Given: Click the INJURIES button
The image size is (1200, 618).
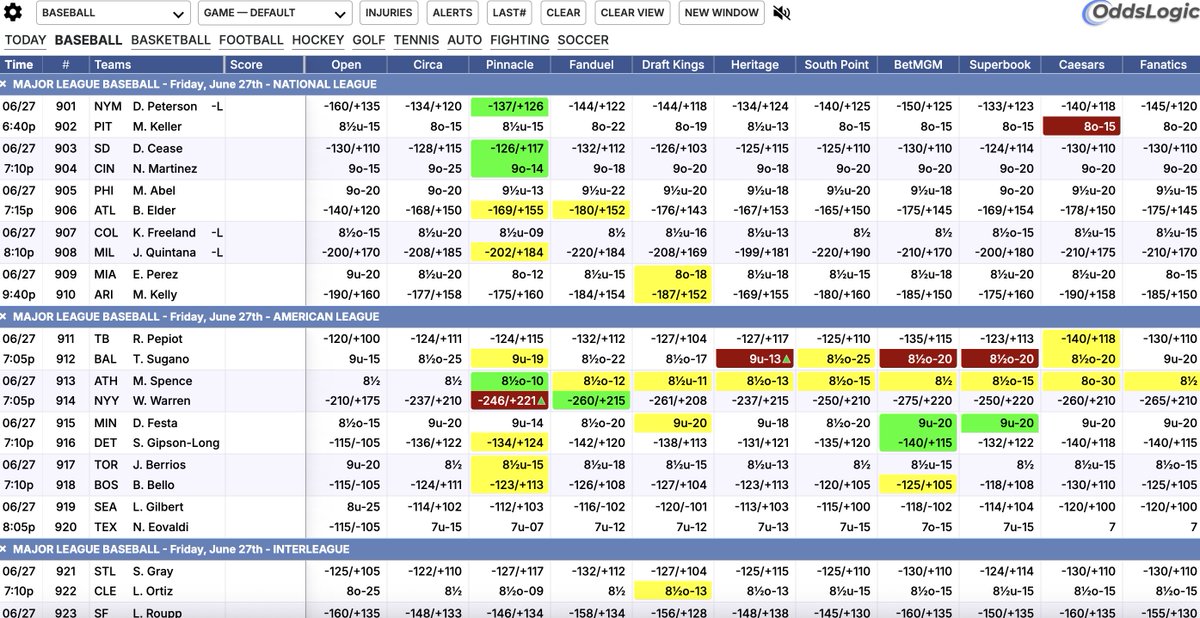Looking at the screenshot, I should coord(388,13).
